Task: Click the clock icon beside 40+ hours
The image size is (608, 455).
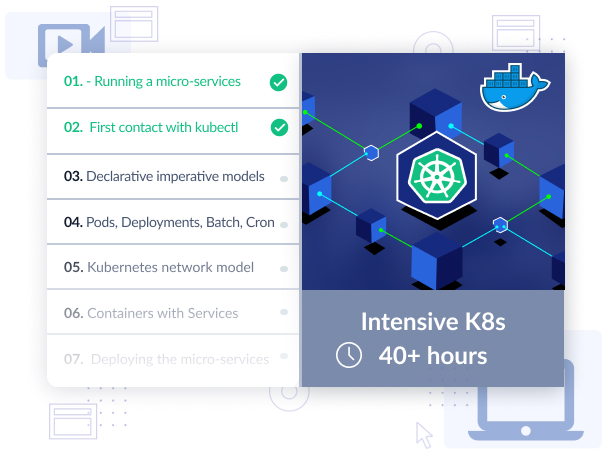Action: 349,355
